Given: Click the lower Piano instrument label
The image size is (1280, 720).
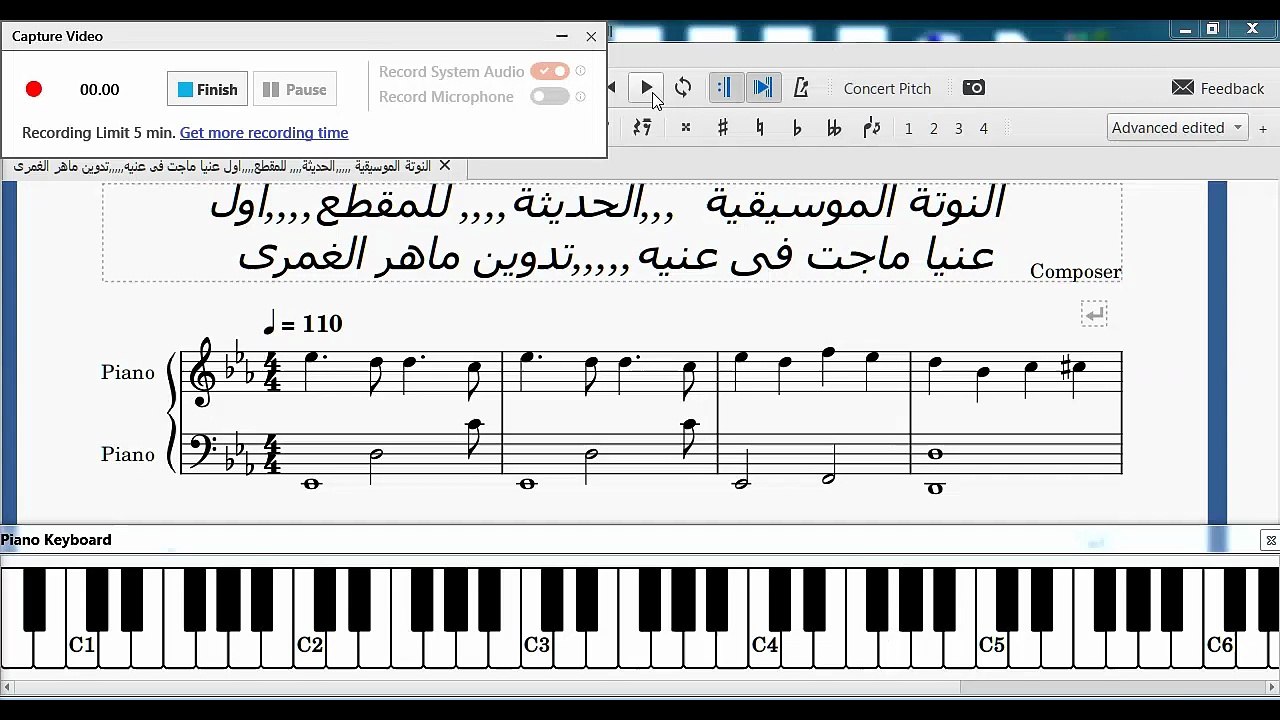Looking at the screenshot, I should coord(128,454).
